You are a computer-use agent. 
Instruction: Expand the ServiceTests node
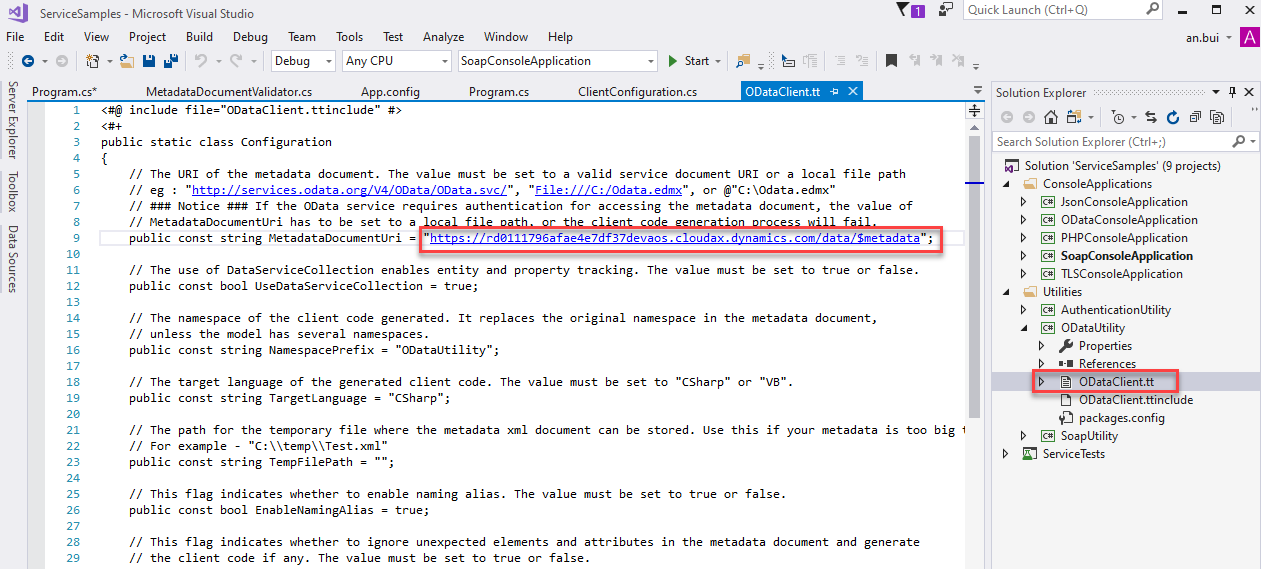pos(1006,454)
